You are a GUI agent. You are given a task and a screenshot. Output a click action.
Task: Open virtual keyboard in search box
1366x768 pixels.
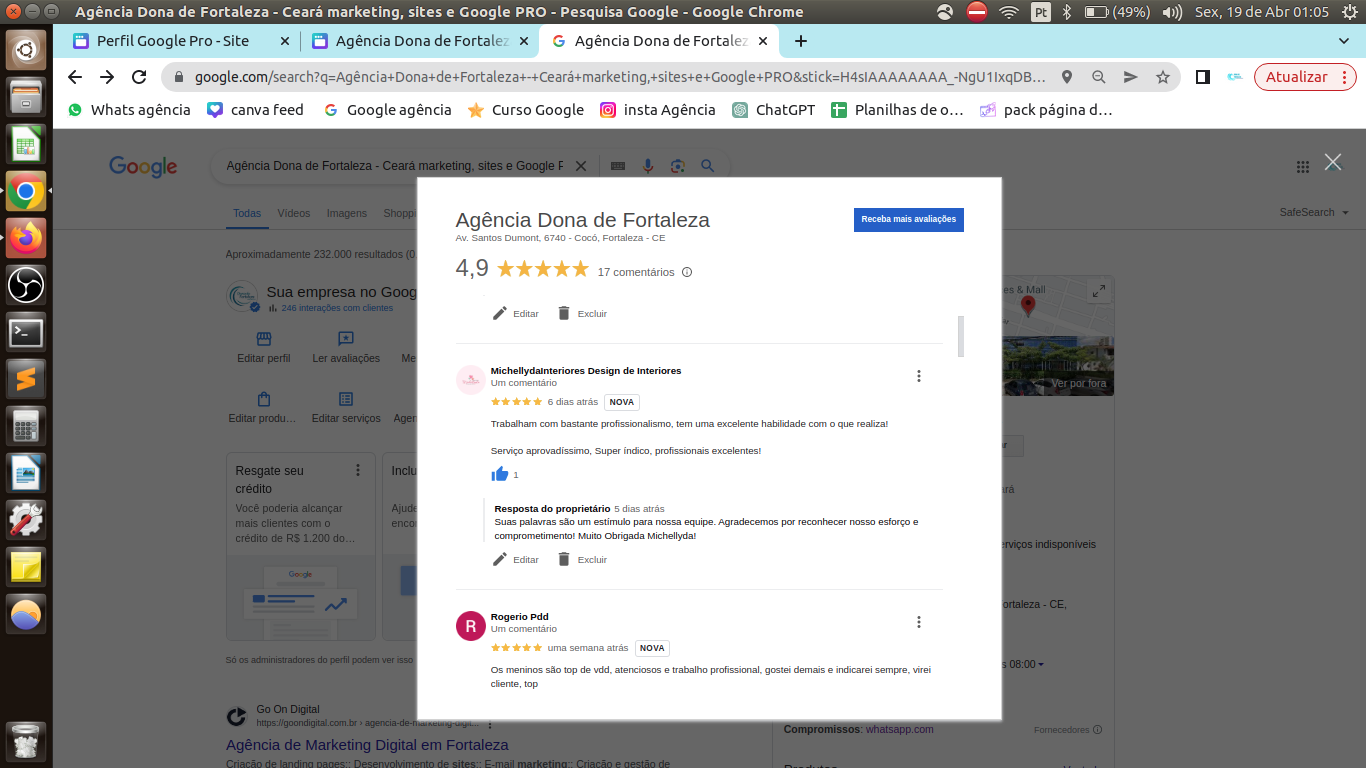[x=618, y=166]
